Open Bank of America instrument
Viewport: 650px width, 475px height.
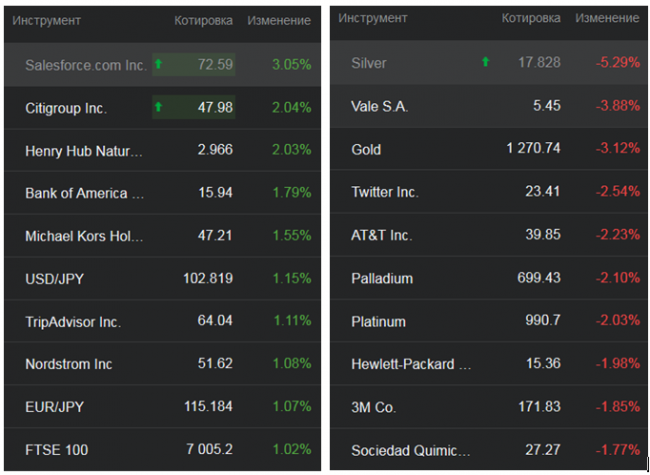pyautogui.click(x=84, y=193)
